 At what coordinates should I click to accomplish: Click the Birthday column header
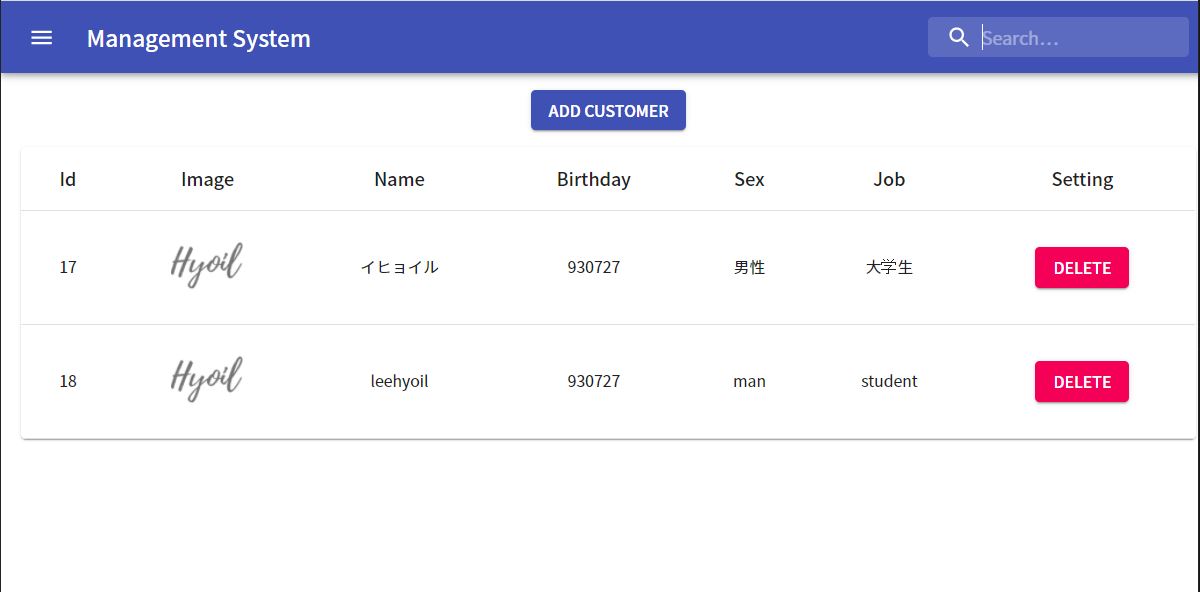click(593, 179)
